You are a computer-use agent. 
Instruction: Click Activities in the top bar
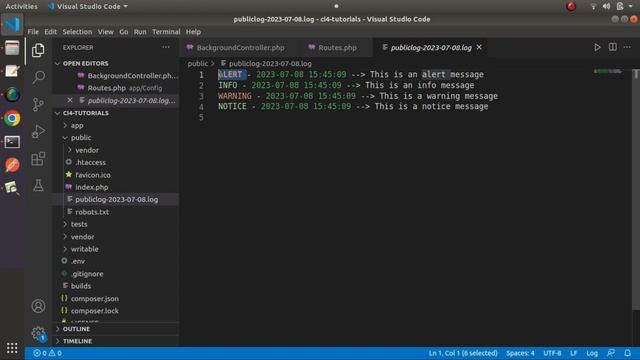[x=21, y=6]
